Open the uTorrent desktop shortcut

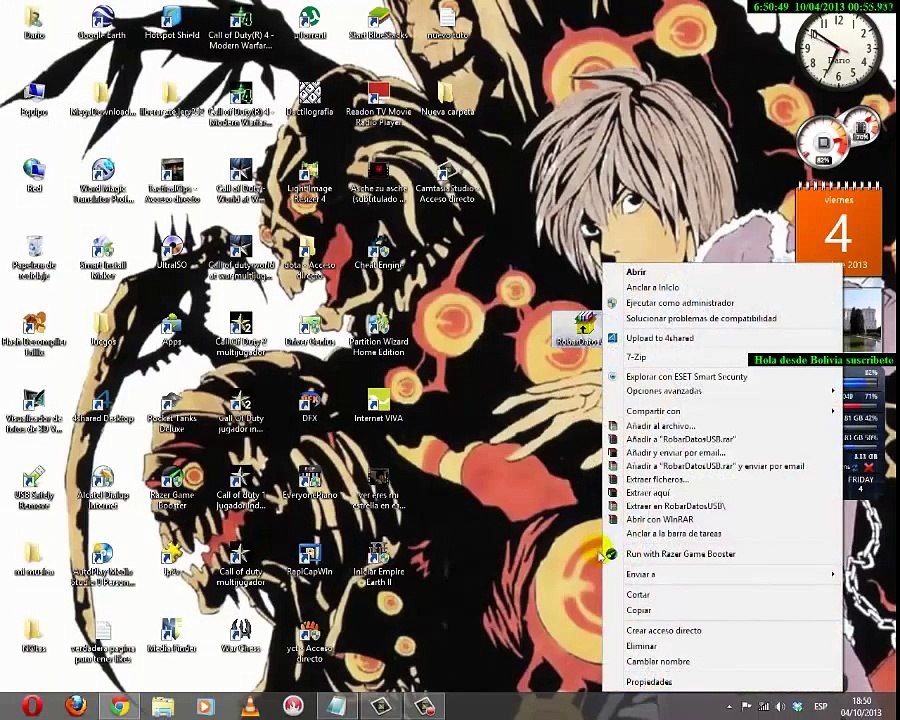click(310, 23)
